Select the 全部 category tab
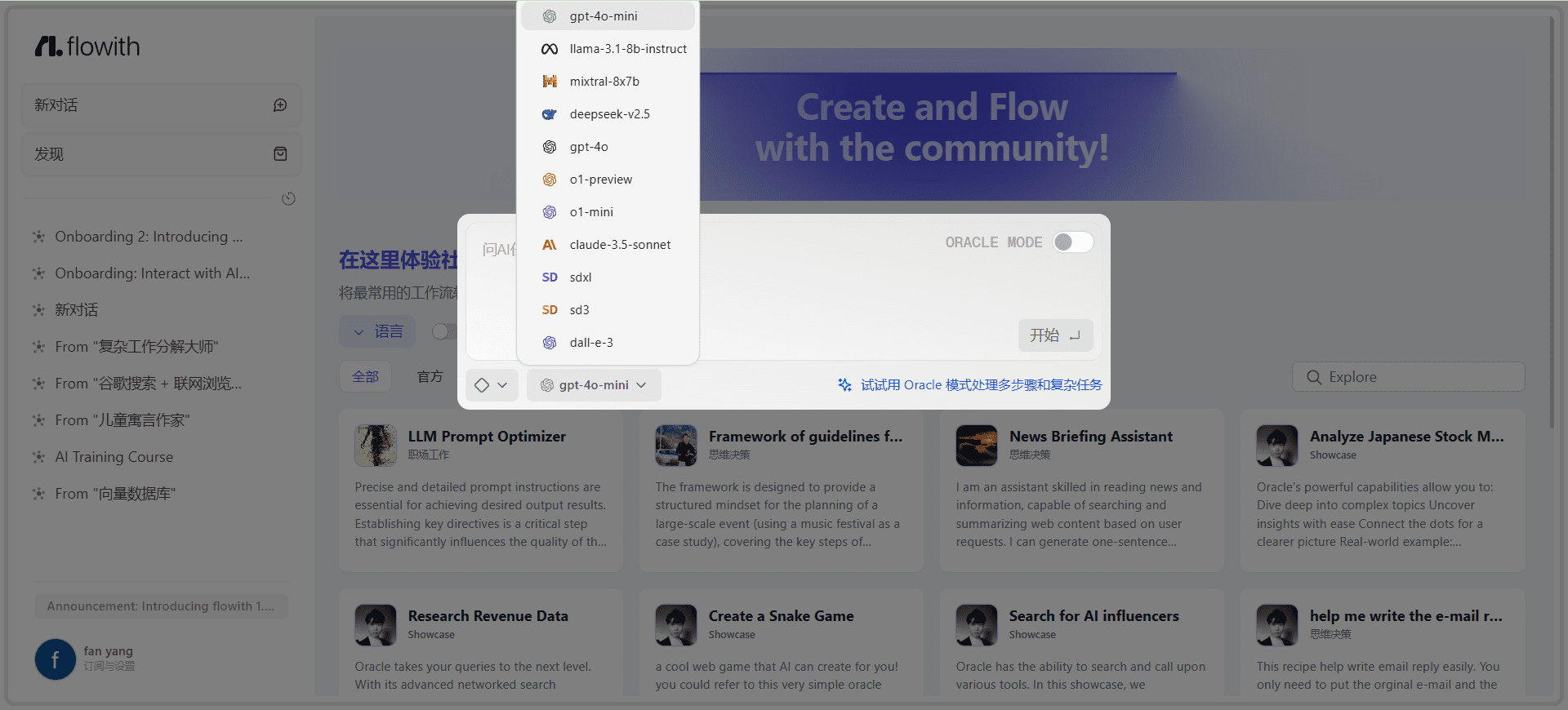The height and width of the screenshot is (710, 1568). coord(366,377)
